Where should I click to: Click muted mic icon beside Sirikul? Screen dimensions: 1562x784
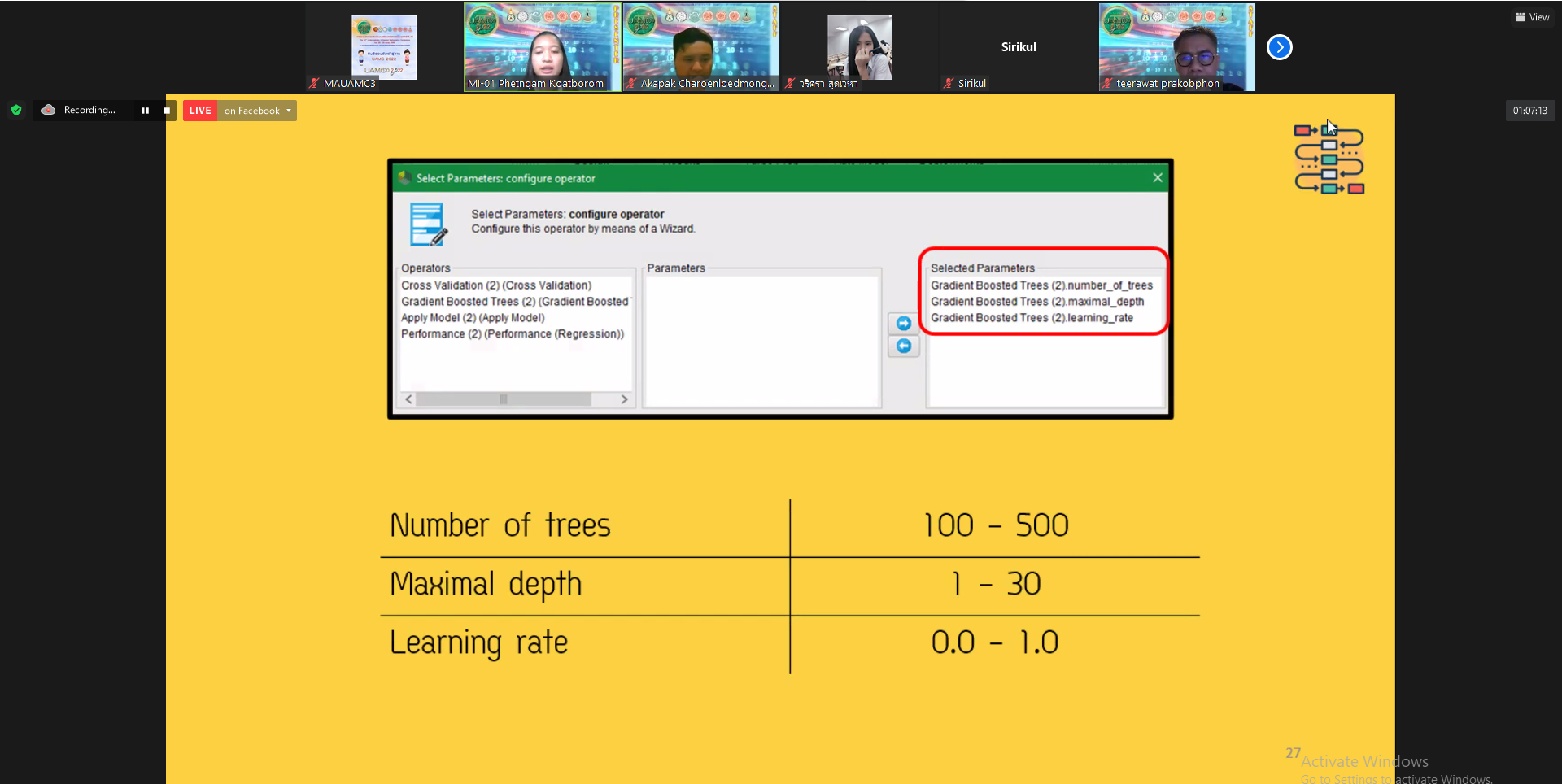[x=949, y=83]
